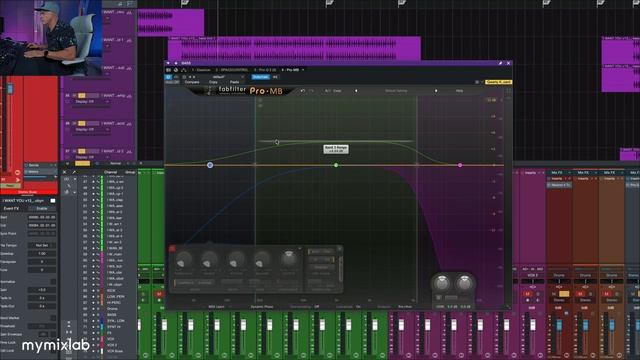
Task: Click the Gain value field in inspector
Action: tap(42, 290)
